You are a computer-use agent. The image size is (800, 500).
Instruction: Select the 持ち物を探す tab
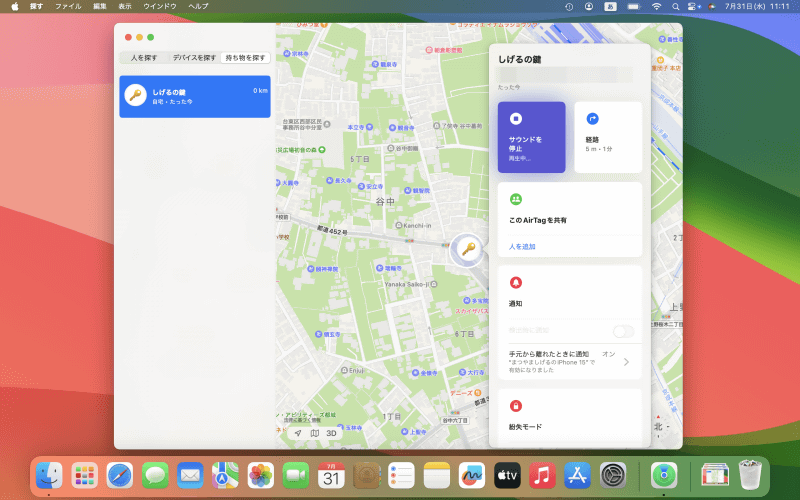(x=245, y=58)
